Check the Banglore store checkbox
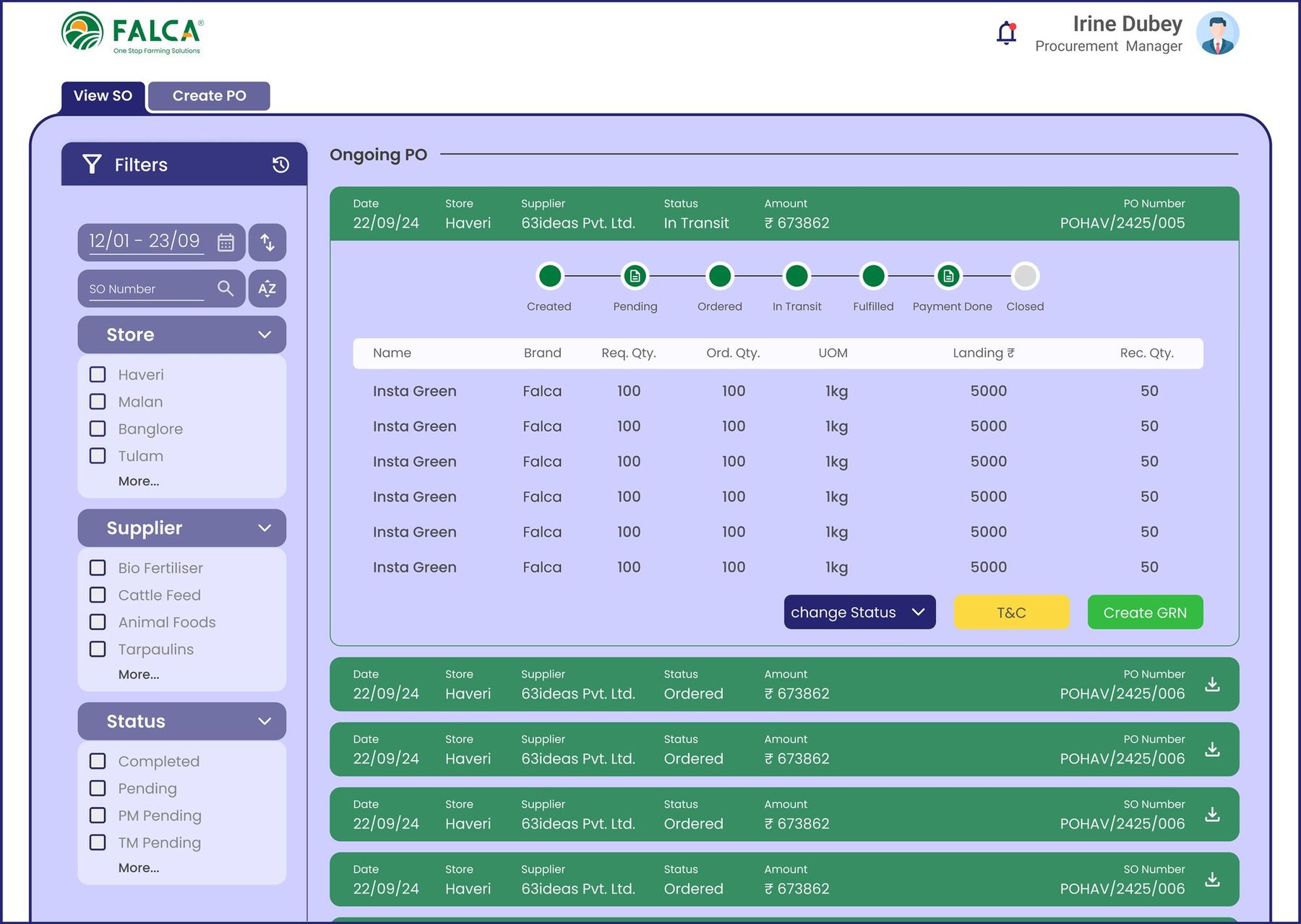The width and height of the screenshot is (1301, 924). pos(98,428)
